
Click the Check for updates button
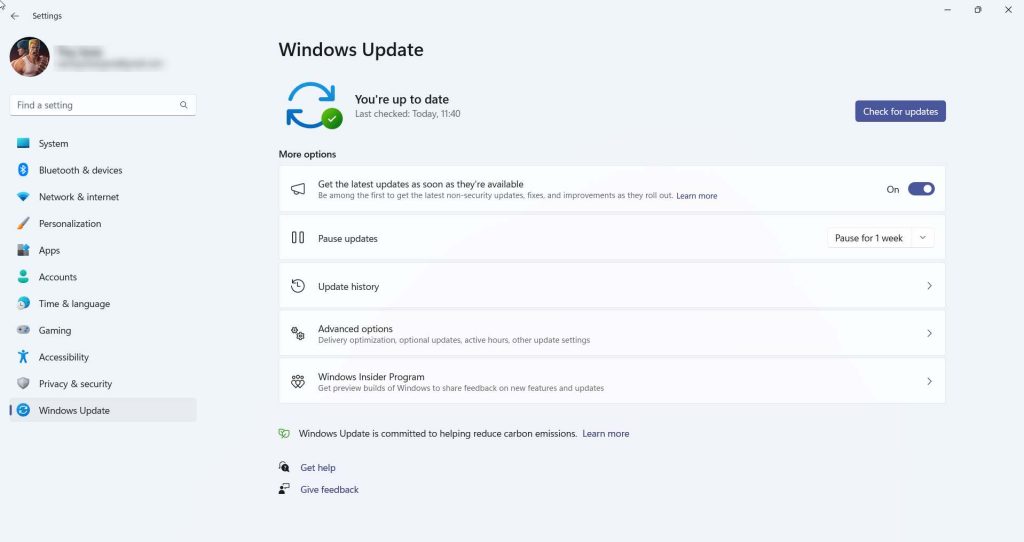pyautogui.click(x=900, y=111)
